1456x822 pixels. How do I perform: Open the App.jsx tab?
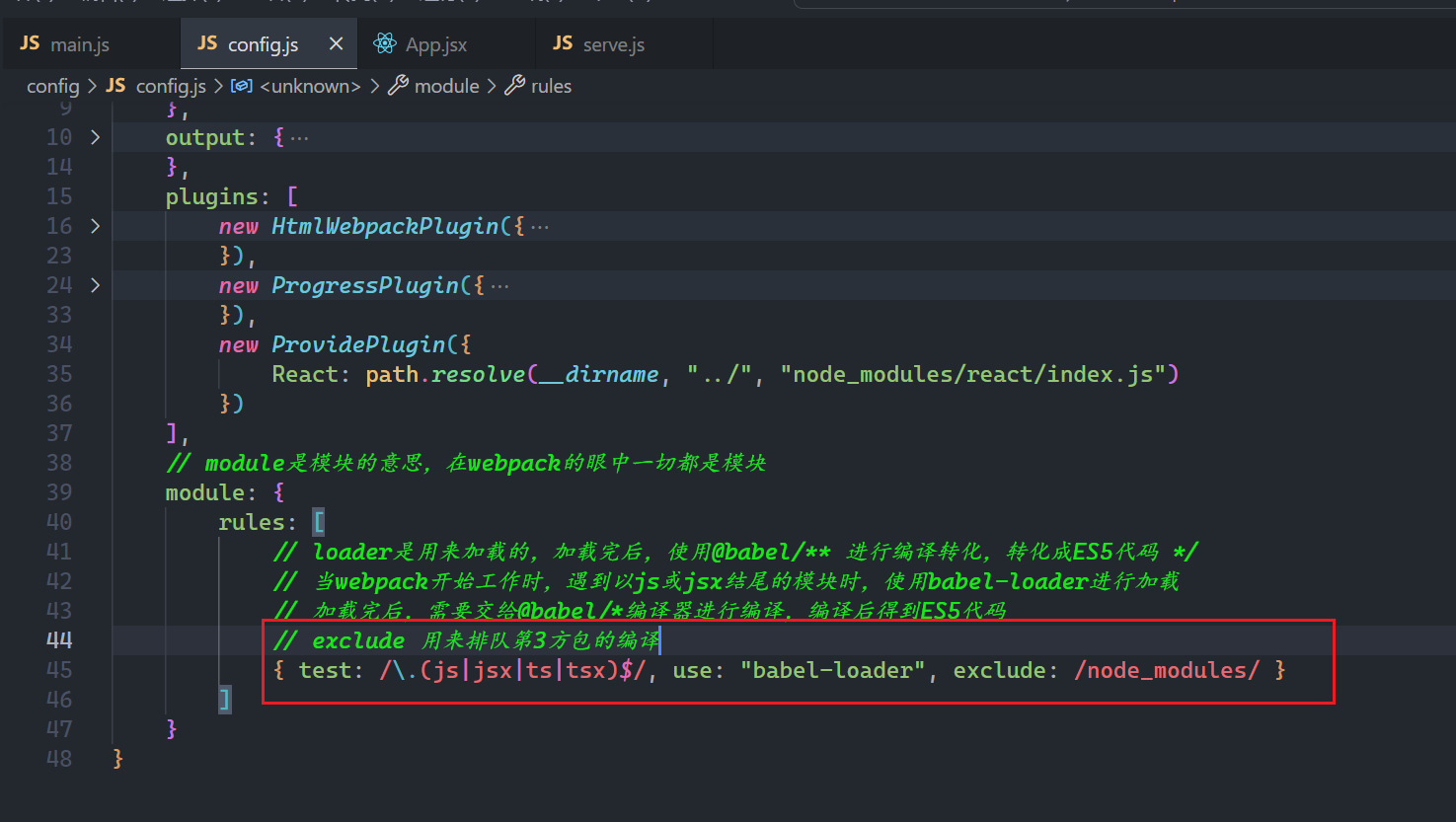click(x=446, y=44)
